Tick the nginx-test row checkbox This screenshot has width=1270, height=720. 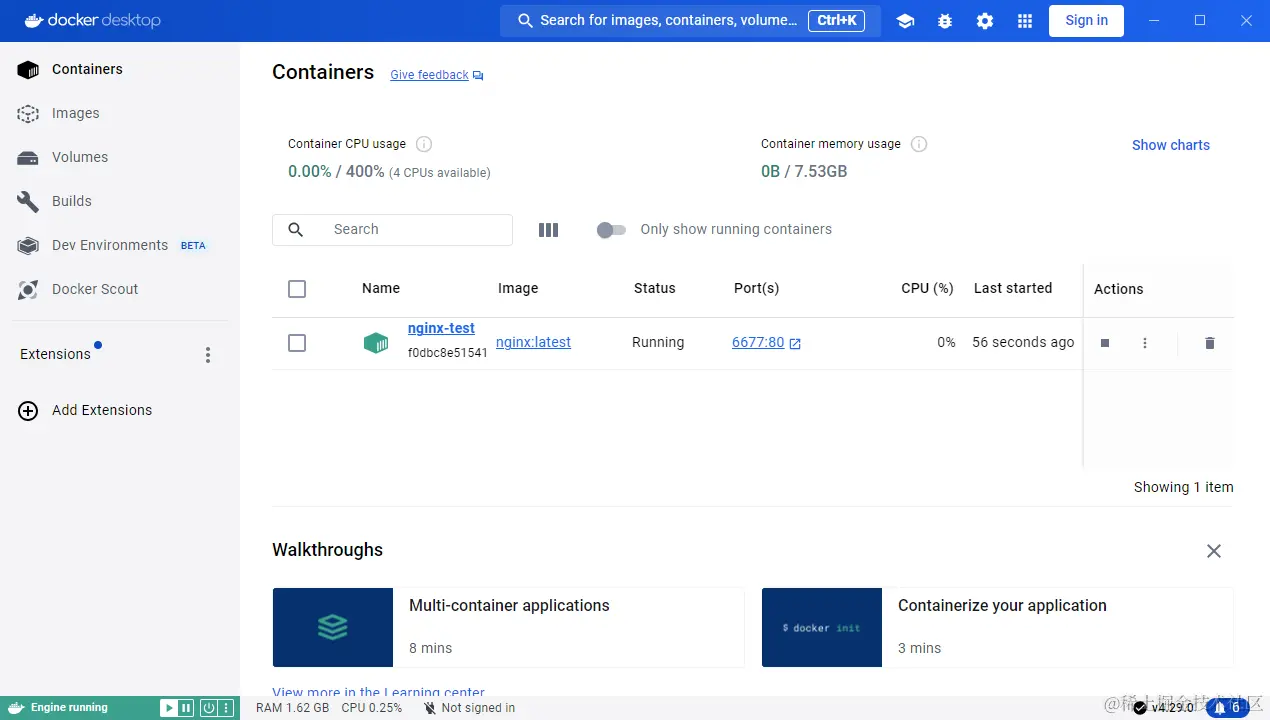pos(297,343)
